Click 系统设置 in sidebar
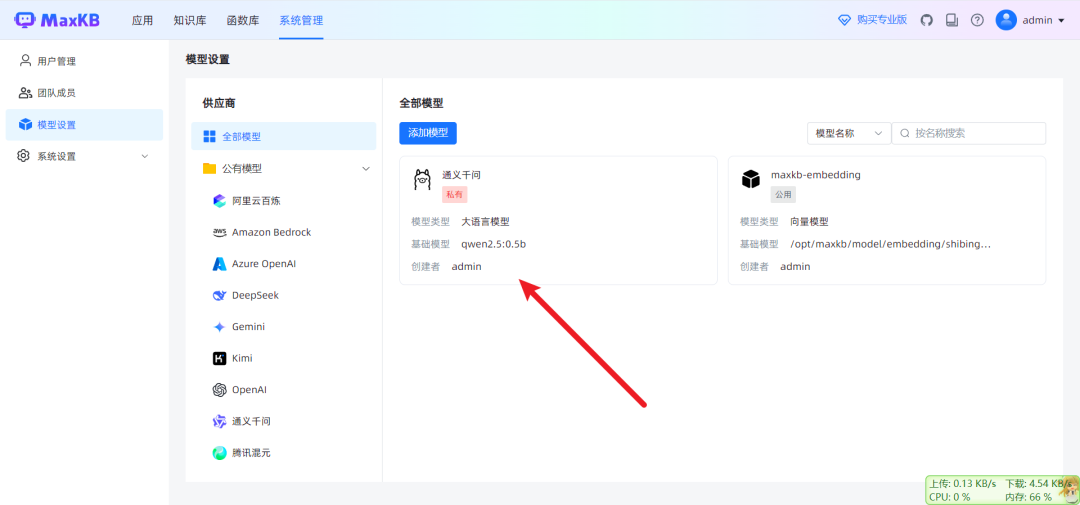This screenshot has height=505, width=1080. [x=56, y=156]
